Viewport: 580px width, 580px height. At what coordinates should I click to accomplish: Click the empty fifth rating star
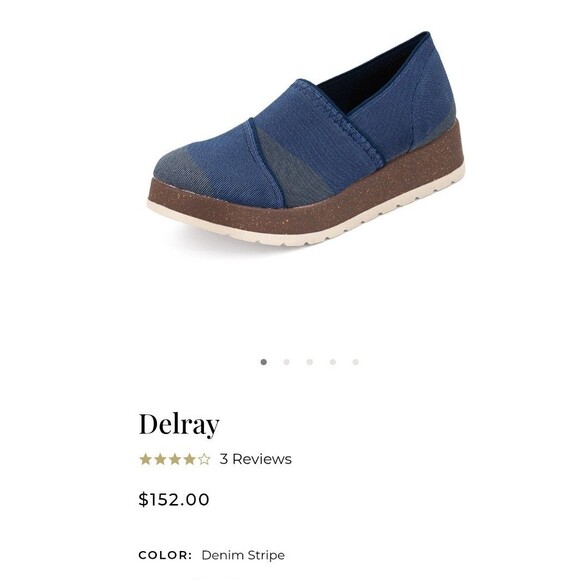(x=204, y=459)
